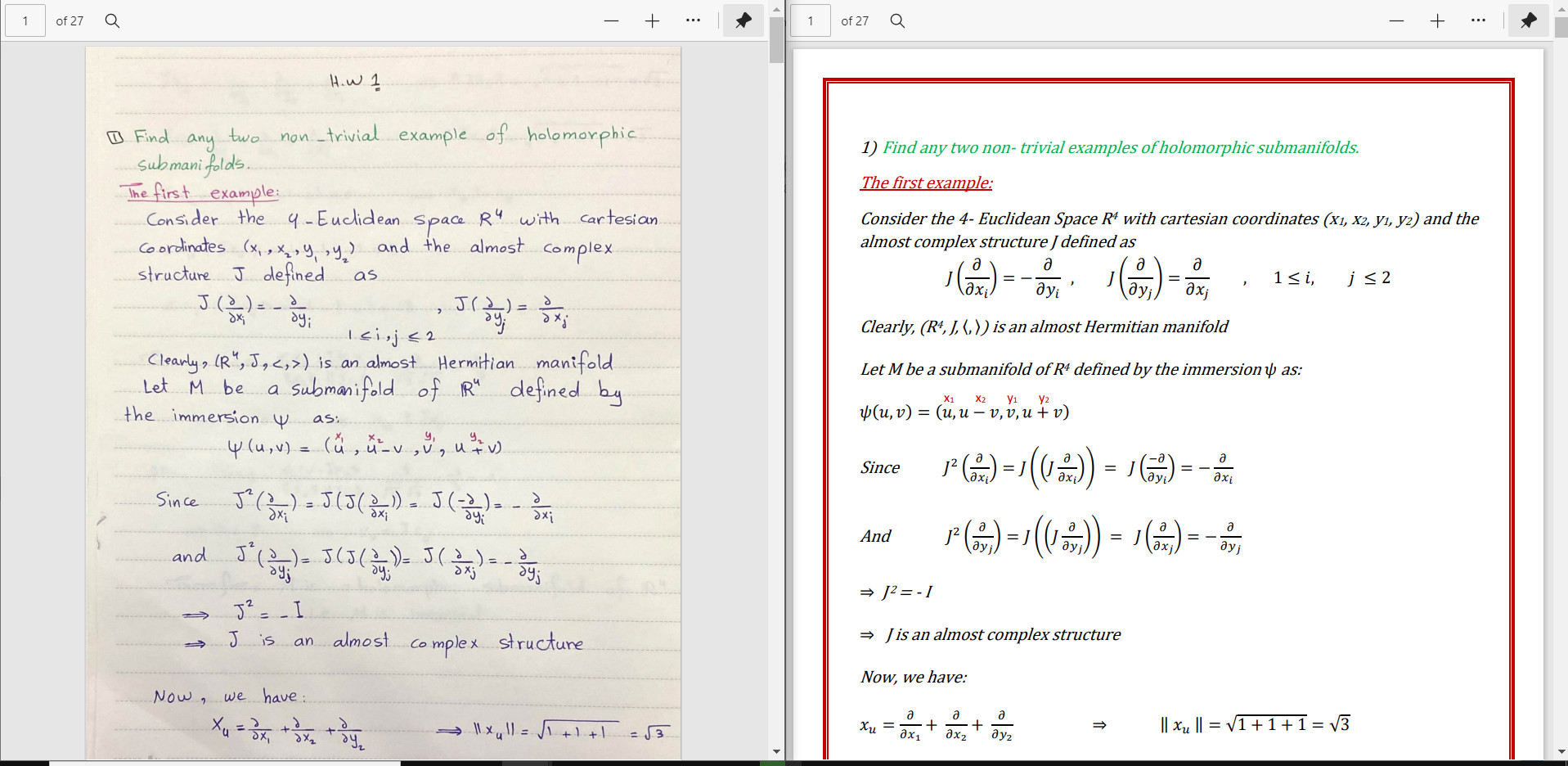Click the down arrow on the right viewer scrollbar

[x=1561, y=750]
